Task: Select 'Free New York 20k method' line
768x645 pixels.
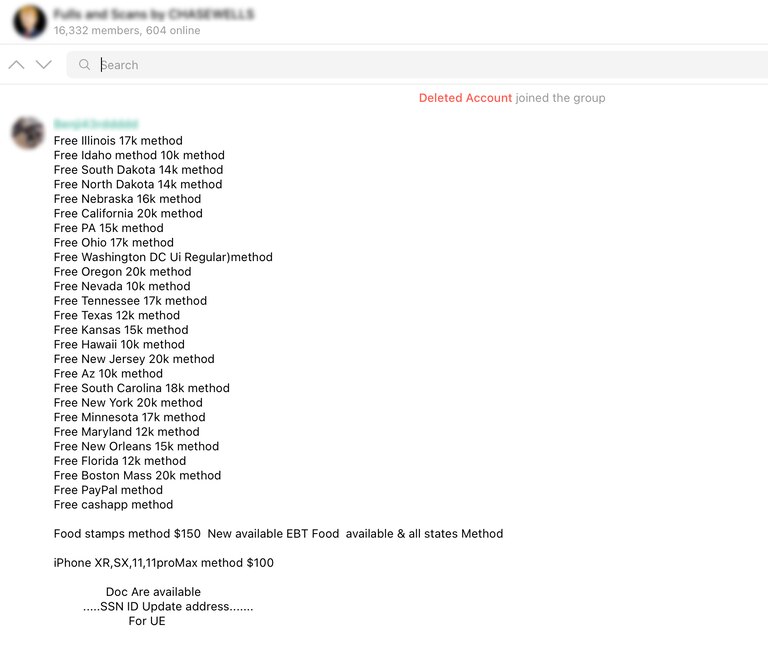Action: point(128,403)
